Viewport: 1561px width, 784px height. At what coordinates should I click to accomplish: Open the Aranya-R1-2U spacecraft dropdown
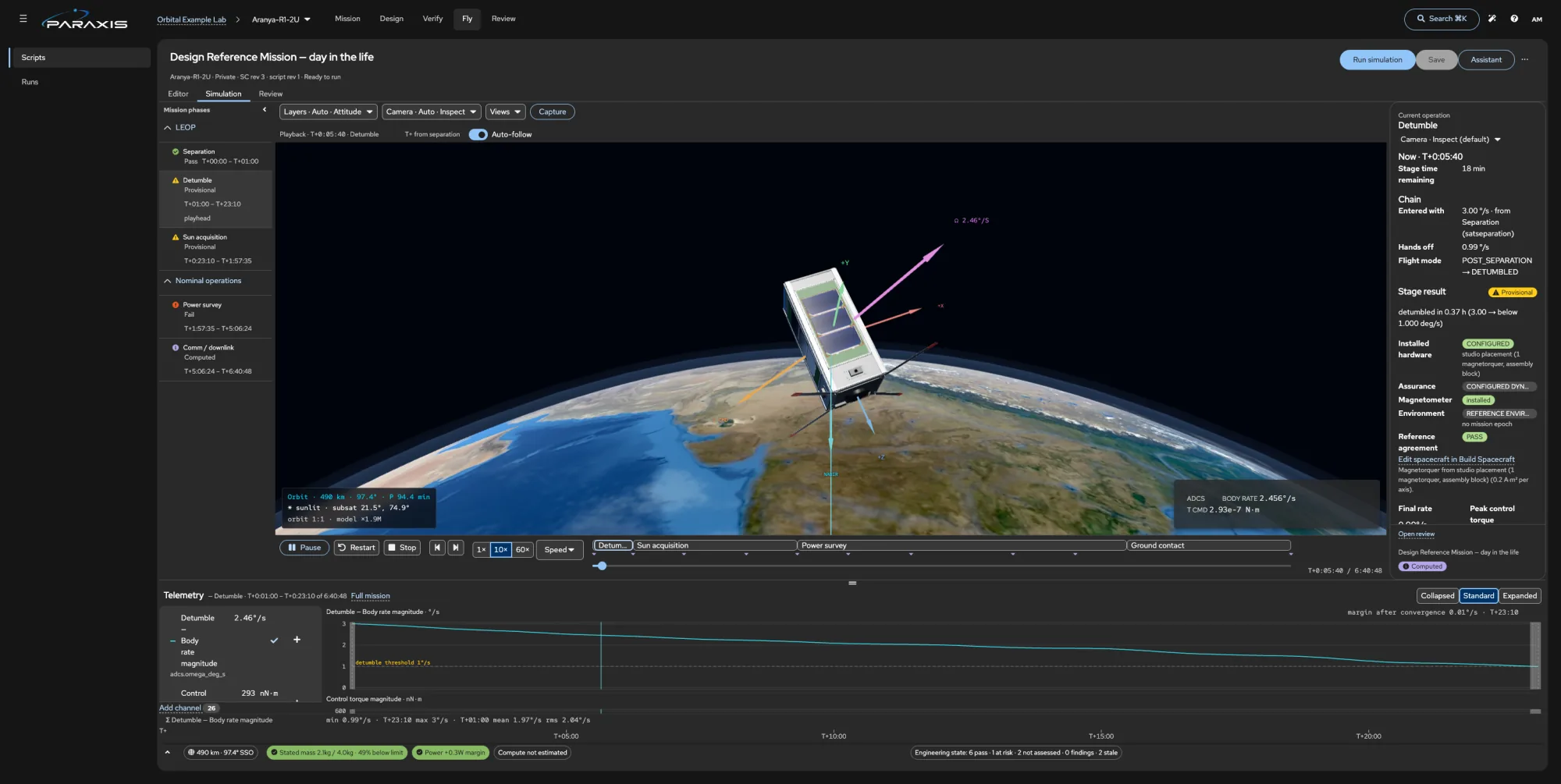point(281,20)
